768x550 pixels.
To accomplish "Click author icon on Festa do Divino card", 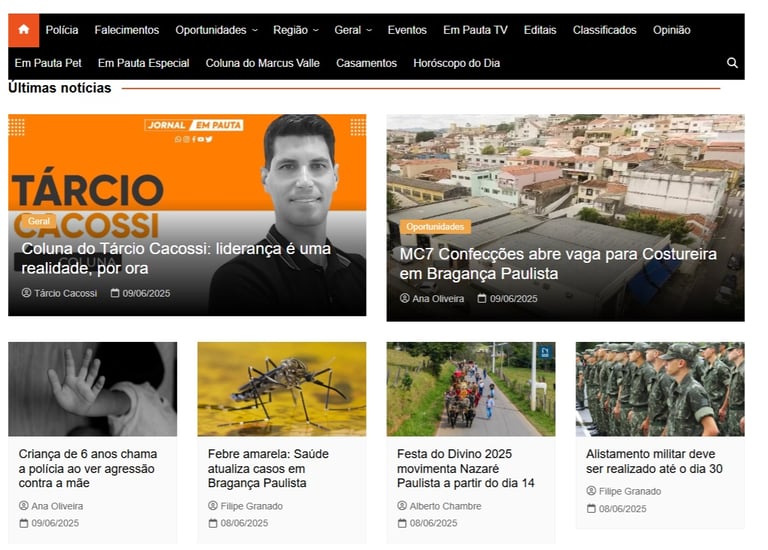I will (402, 505).
